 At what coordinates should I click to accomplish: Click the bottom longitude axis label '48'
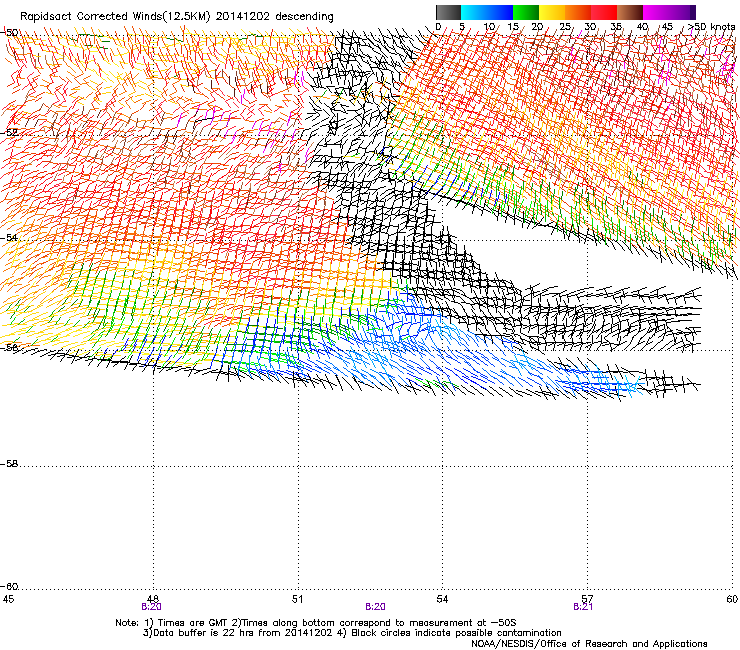152,599
